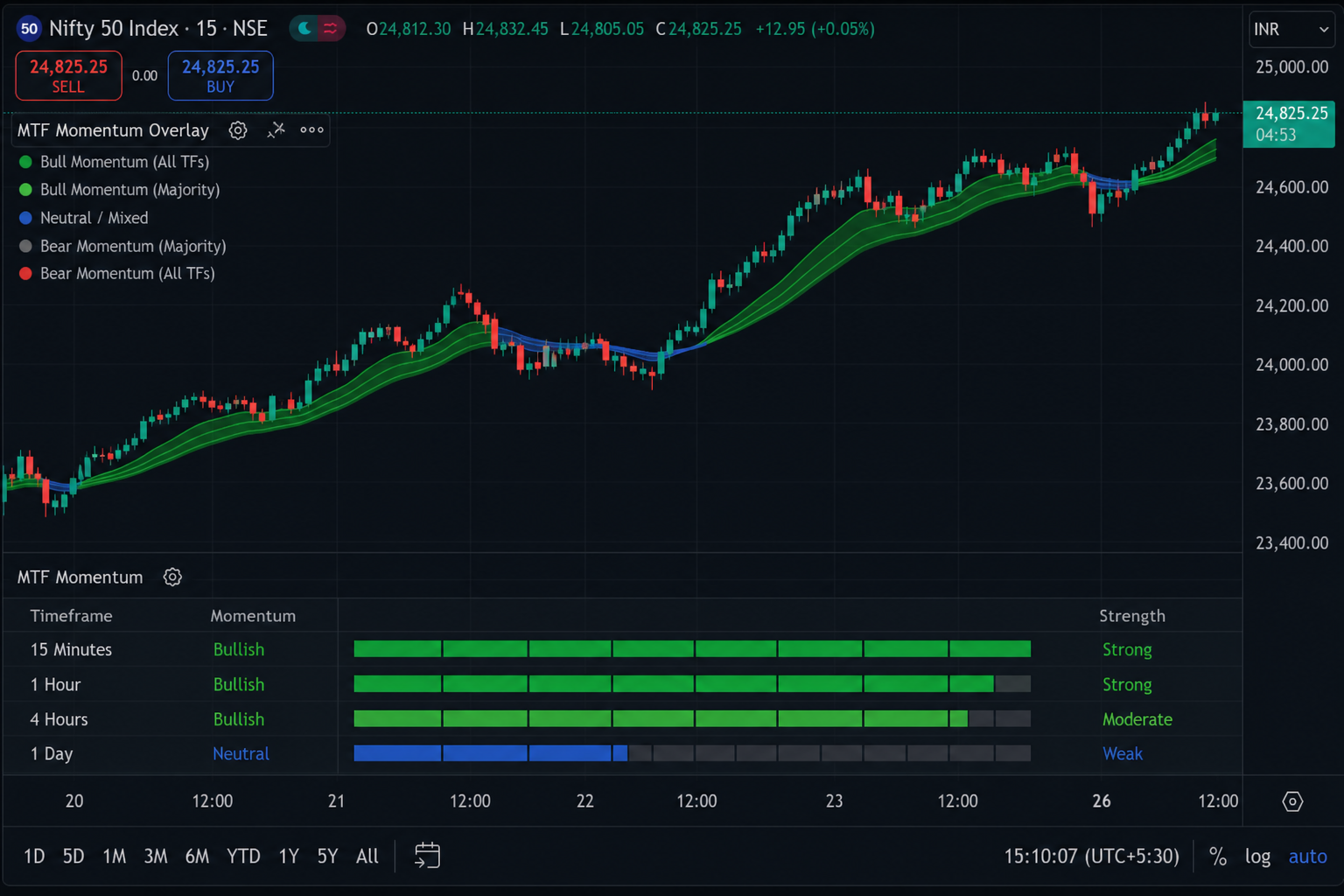This screenshot has height=896, width=1344.
Task: Open the go to date calendar icon
Action: (427, 855)
